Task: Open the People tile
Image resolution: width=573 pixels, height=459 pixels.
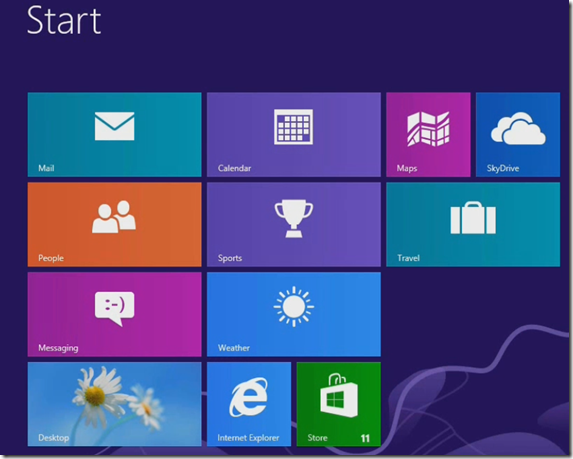Action: (x=114, y=224)
